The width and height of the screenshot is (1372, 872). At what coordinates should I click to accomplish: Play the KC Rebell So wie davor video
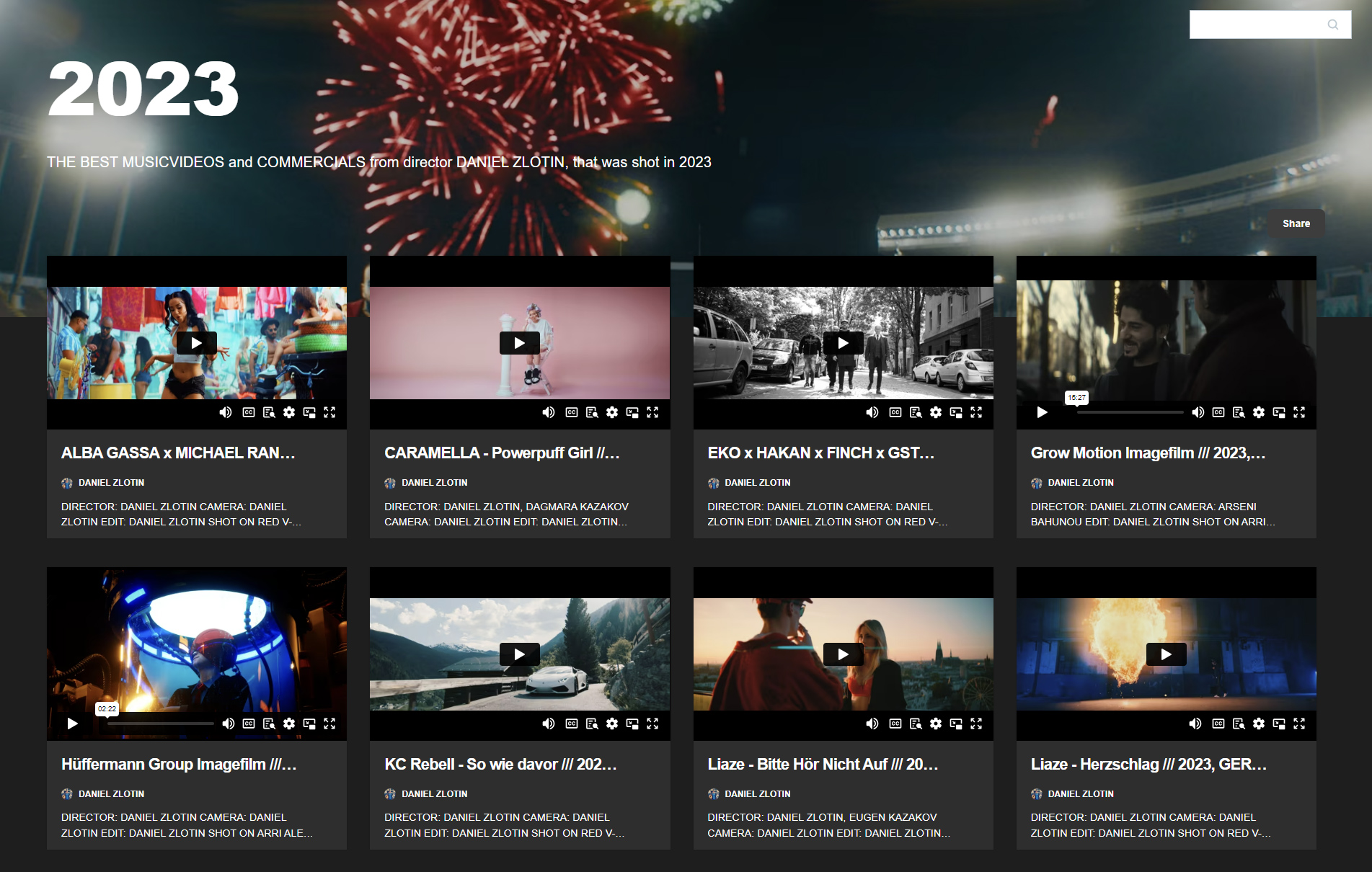(520, 654)
